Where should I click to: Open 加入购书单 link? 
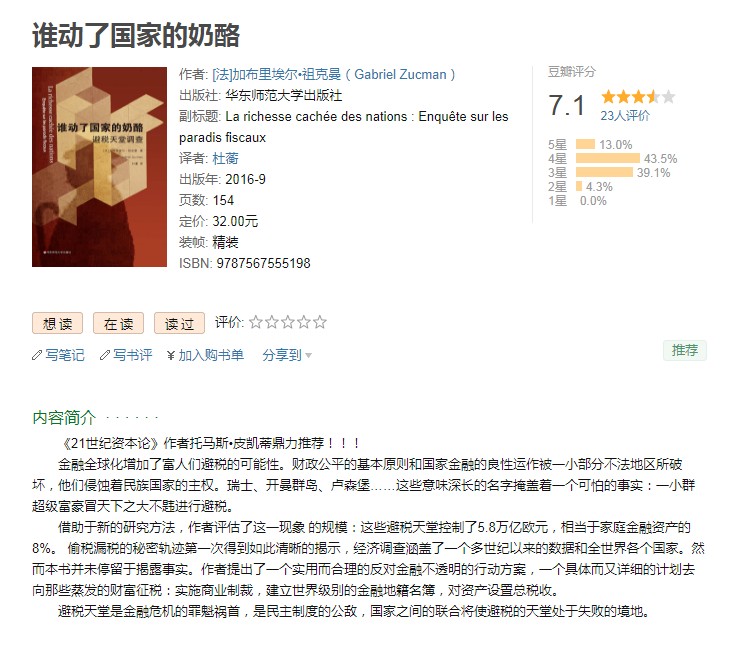[x=211, y=355]
